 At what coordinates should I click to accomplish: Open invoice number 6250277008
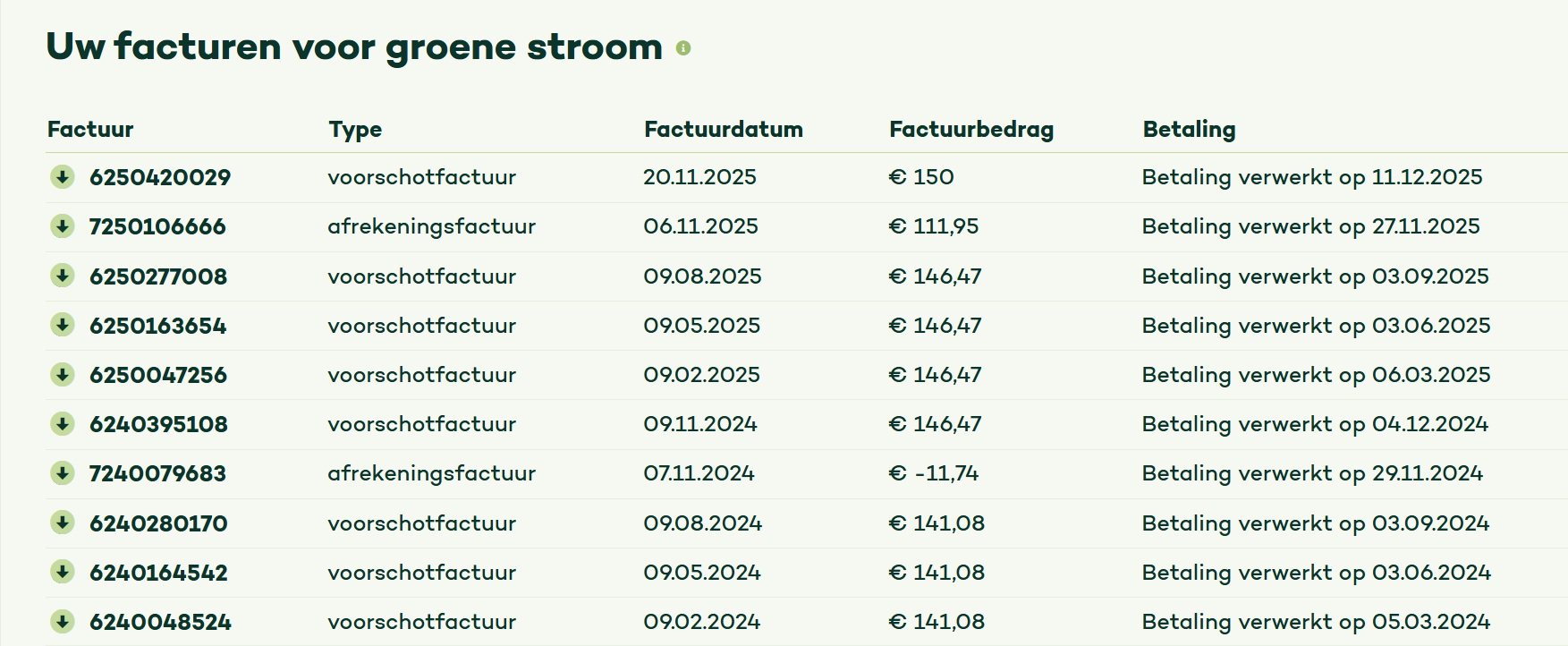tap(158, 276)
